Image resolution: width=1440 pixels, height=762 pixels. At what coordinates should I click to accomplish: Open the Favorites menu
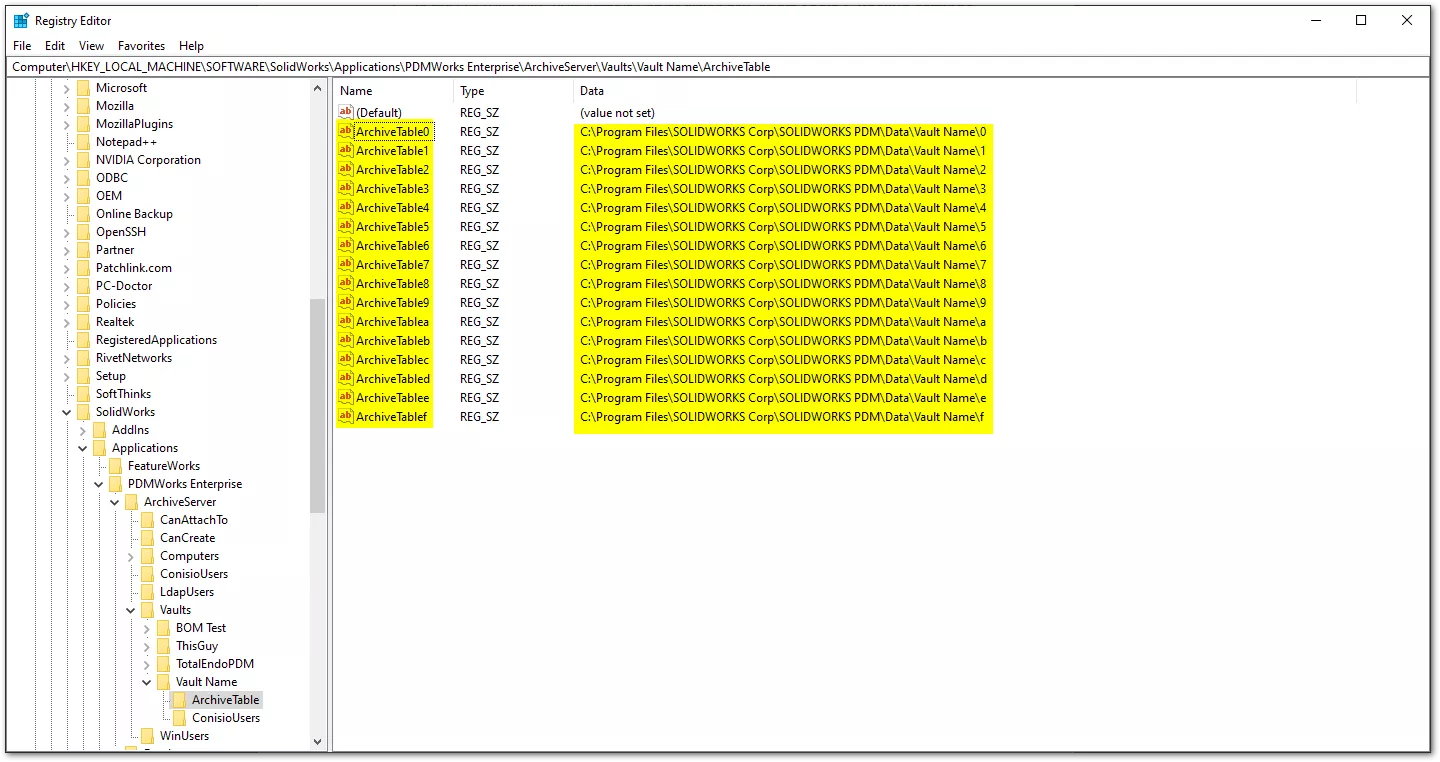(141, 46)
